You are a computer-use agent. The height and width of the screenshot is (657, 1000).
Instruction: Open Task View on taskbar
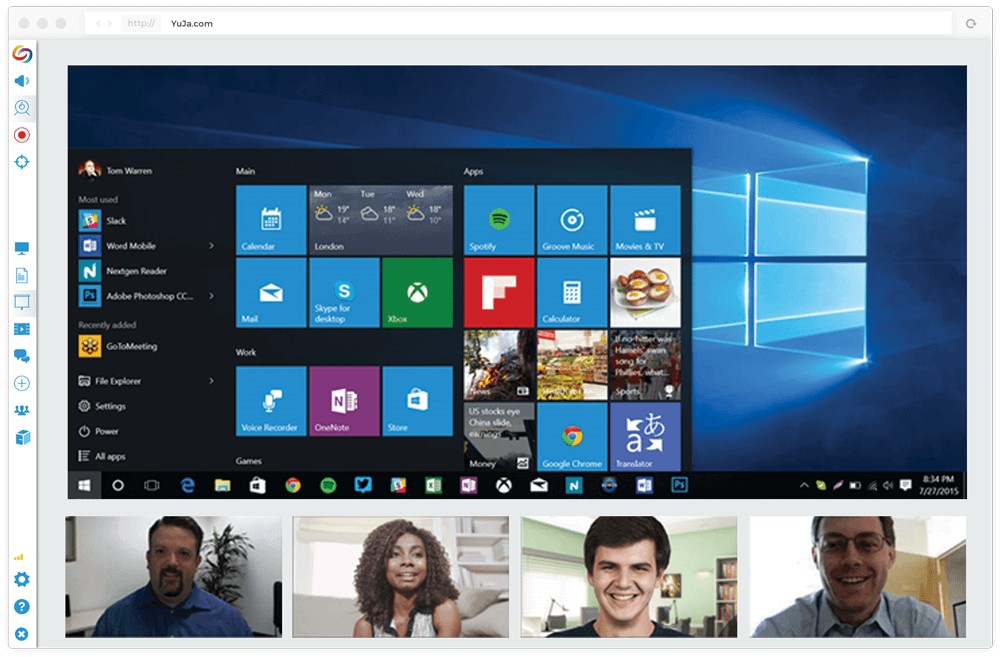pos(152,485)
